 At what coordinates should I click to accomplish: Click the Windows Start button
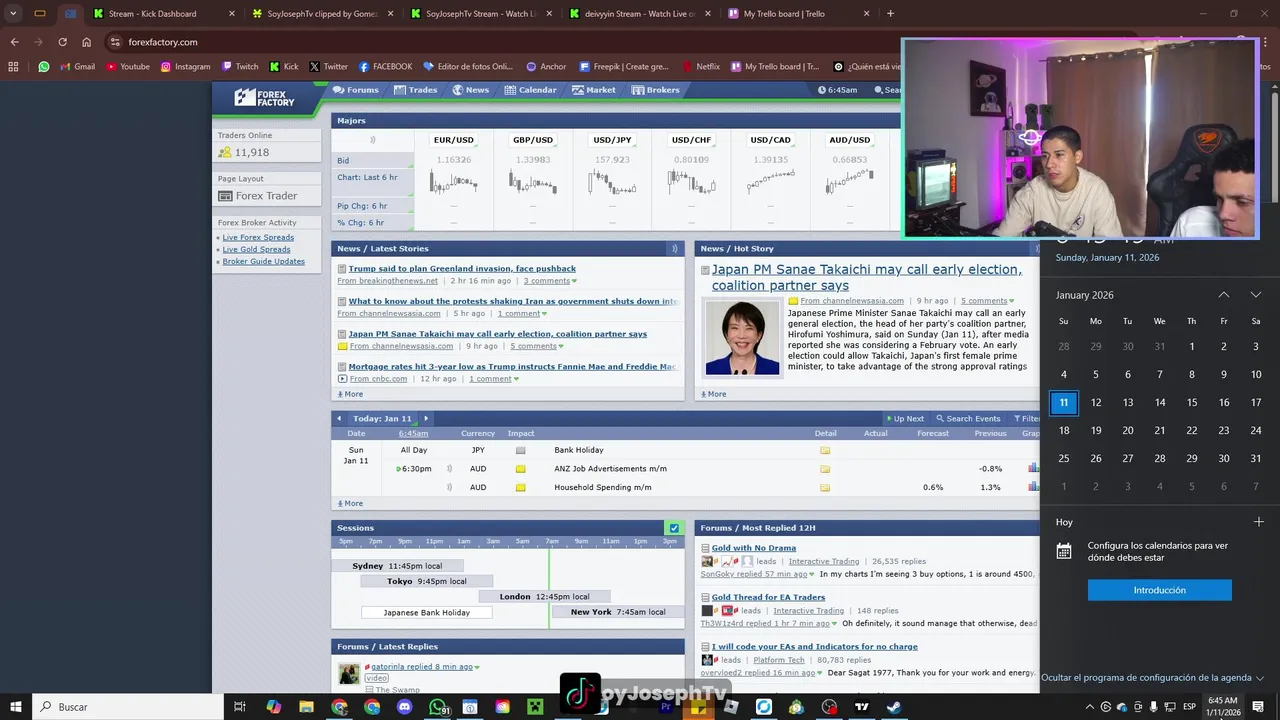click(x=15, y=707)
